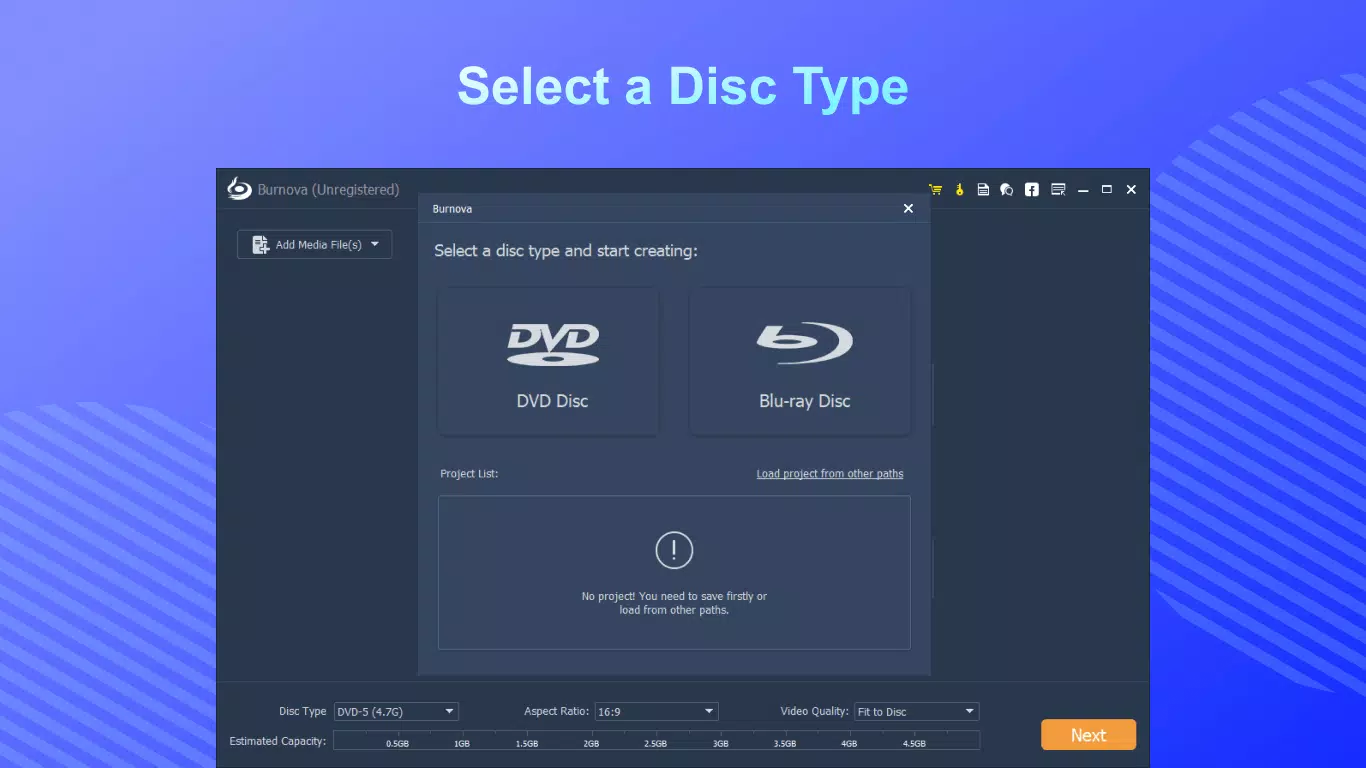
Task: Open the Disc Type dropdown
Action: coord(395,712)
